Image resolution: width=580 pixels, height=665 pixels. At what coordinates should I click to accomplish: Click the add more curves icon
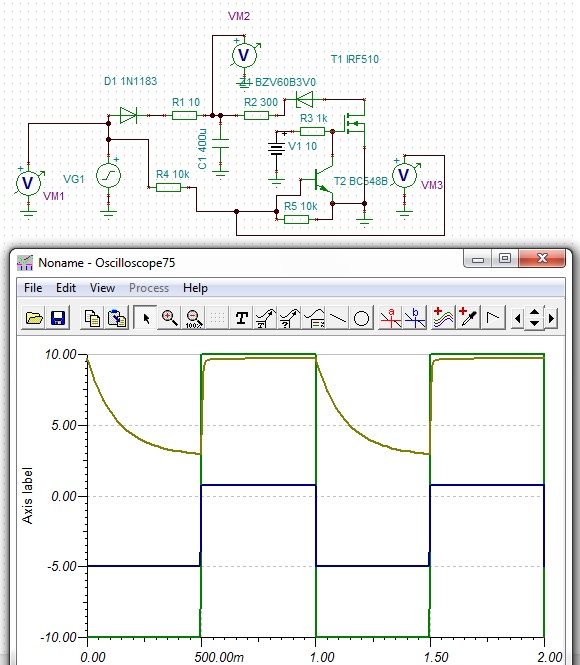[443, 318]
